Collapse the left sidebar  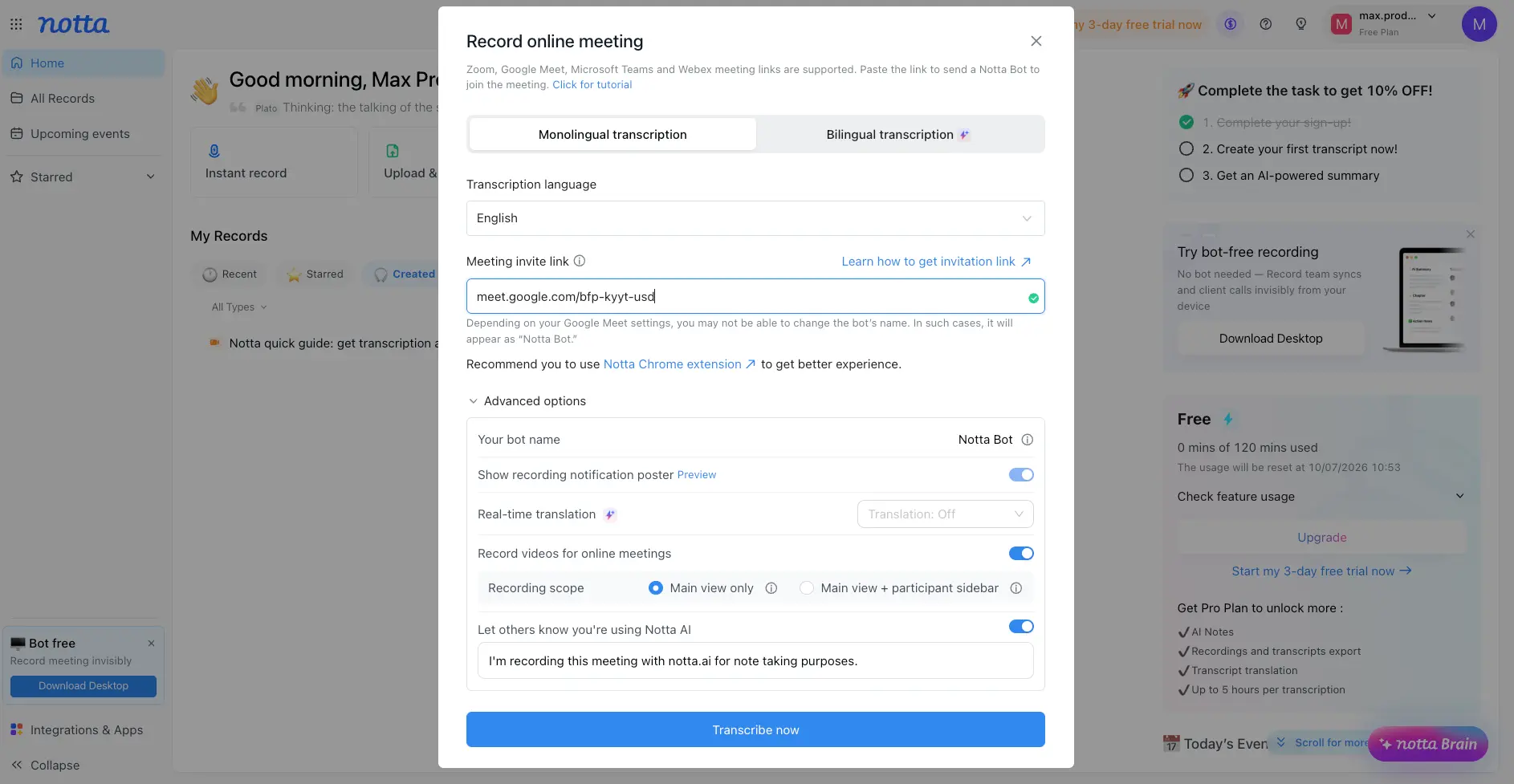46,766
